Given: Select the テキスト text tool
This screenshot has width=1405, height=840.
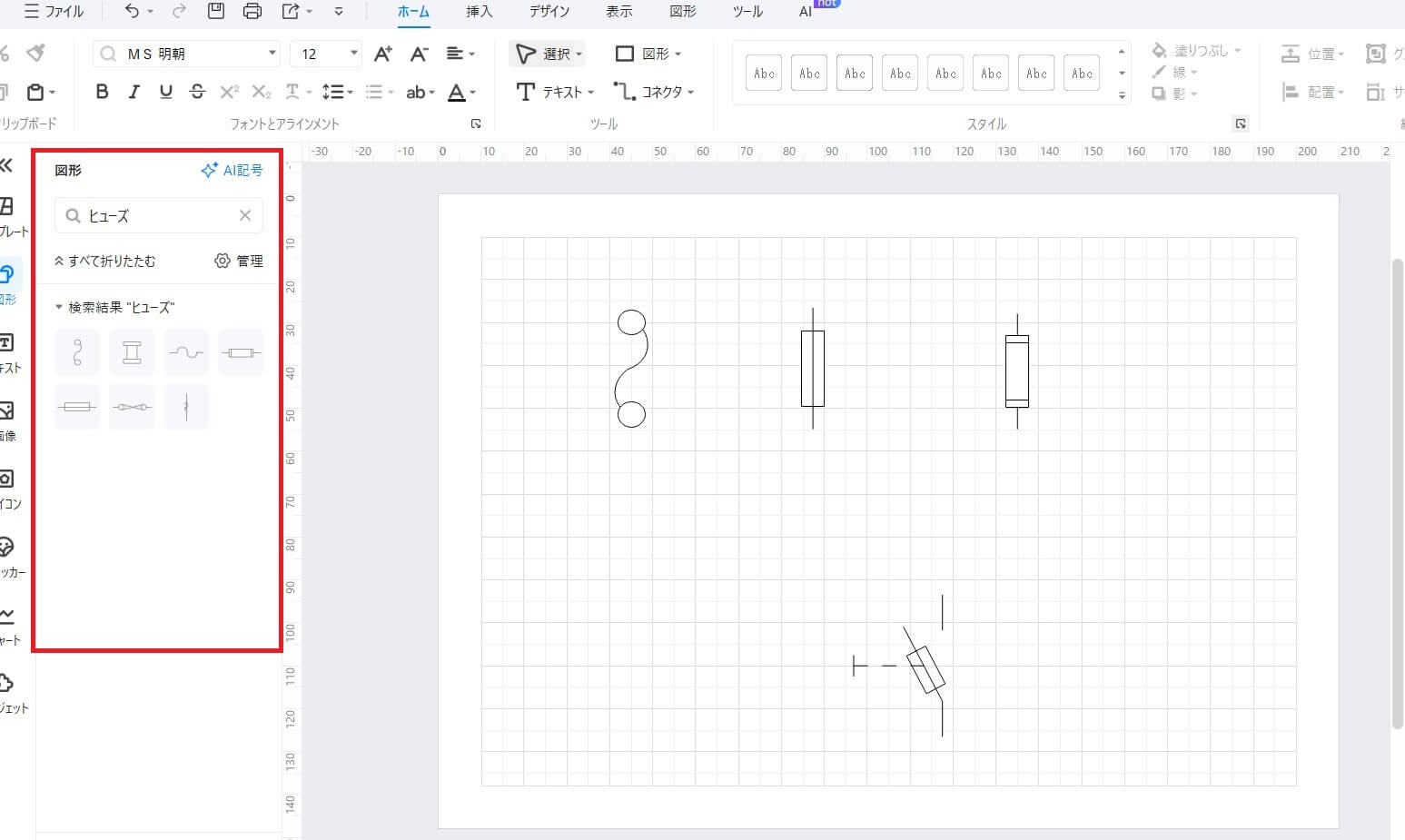Looking at the screenshot, I should (x=554, y=92).
